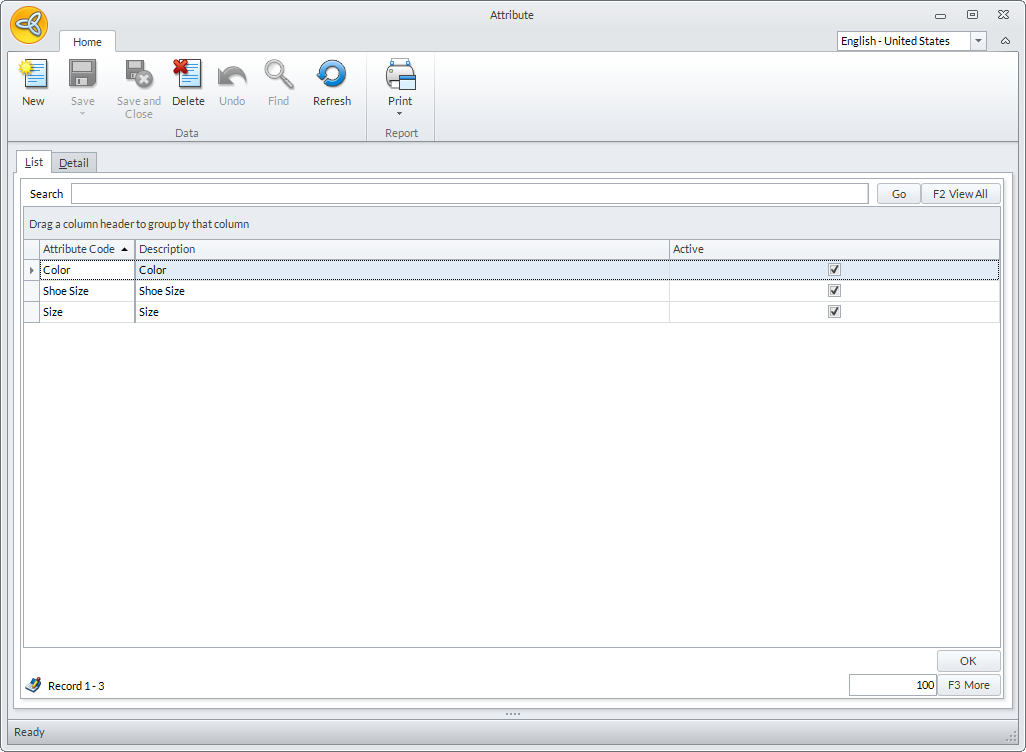Sort by the Attribute Code column header
Viewport: 1026px width, 752px height.
click(x=80, y=249)
